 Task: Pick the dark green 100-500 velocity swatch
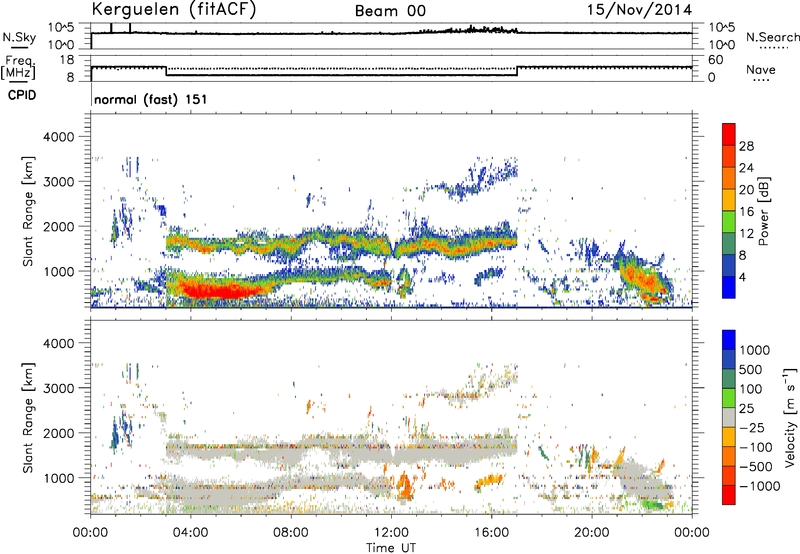point(729,379)
